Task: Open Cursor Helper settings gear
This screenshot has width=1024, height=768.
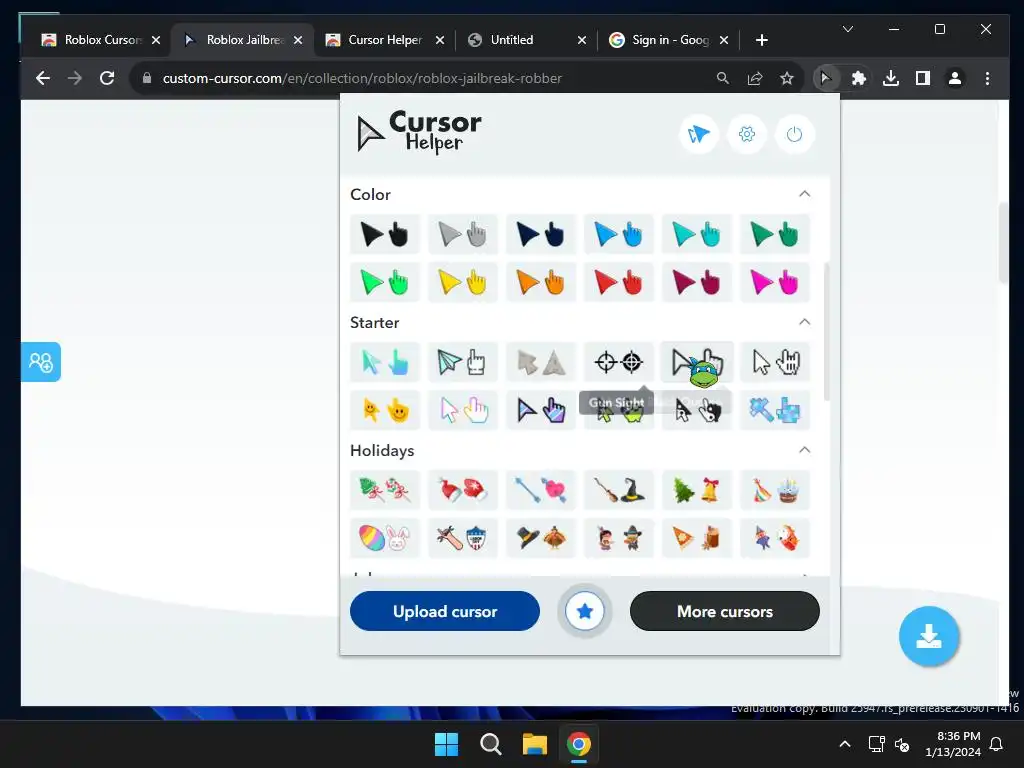Action: 746,134
